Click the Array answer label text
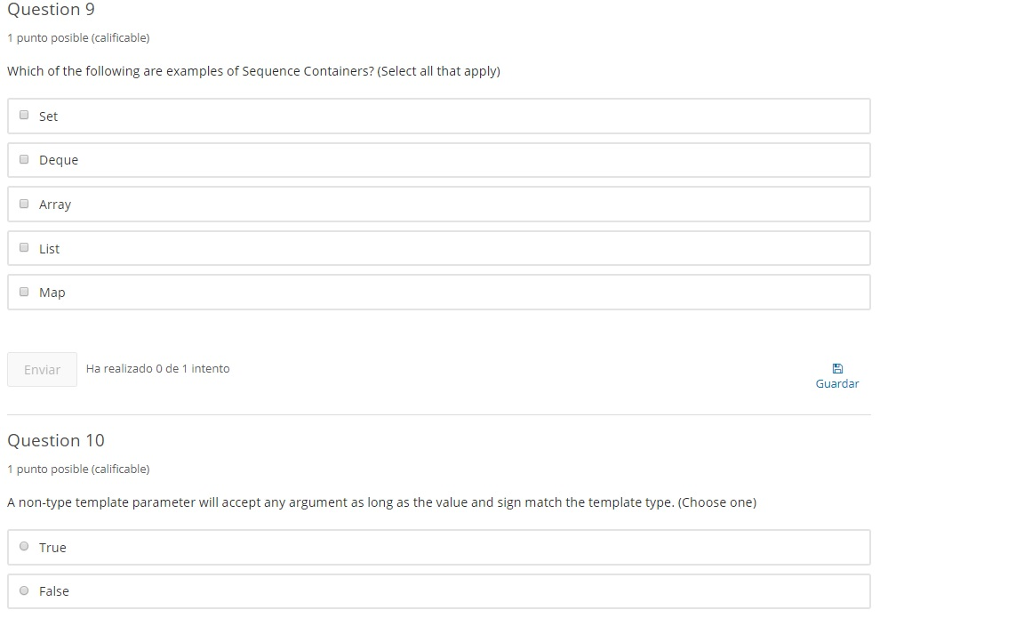Viewport: 1024px width, 634px height. coord(55,204)
